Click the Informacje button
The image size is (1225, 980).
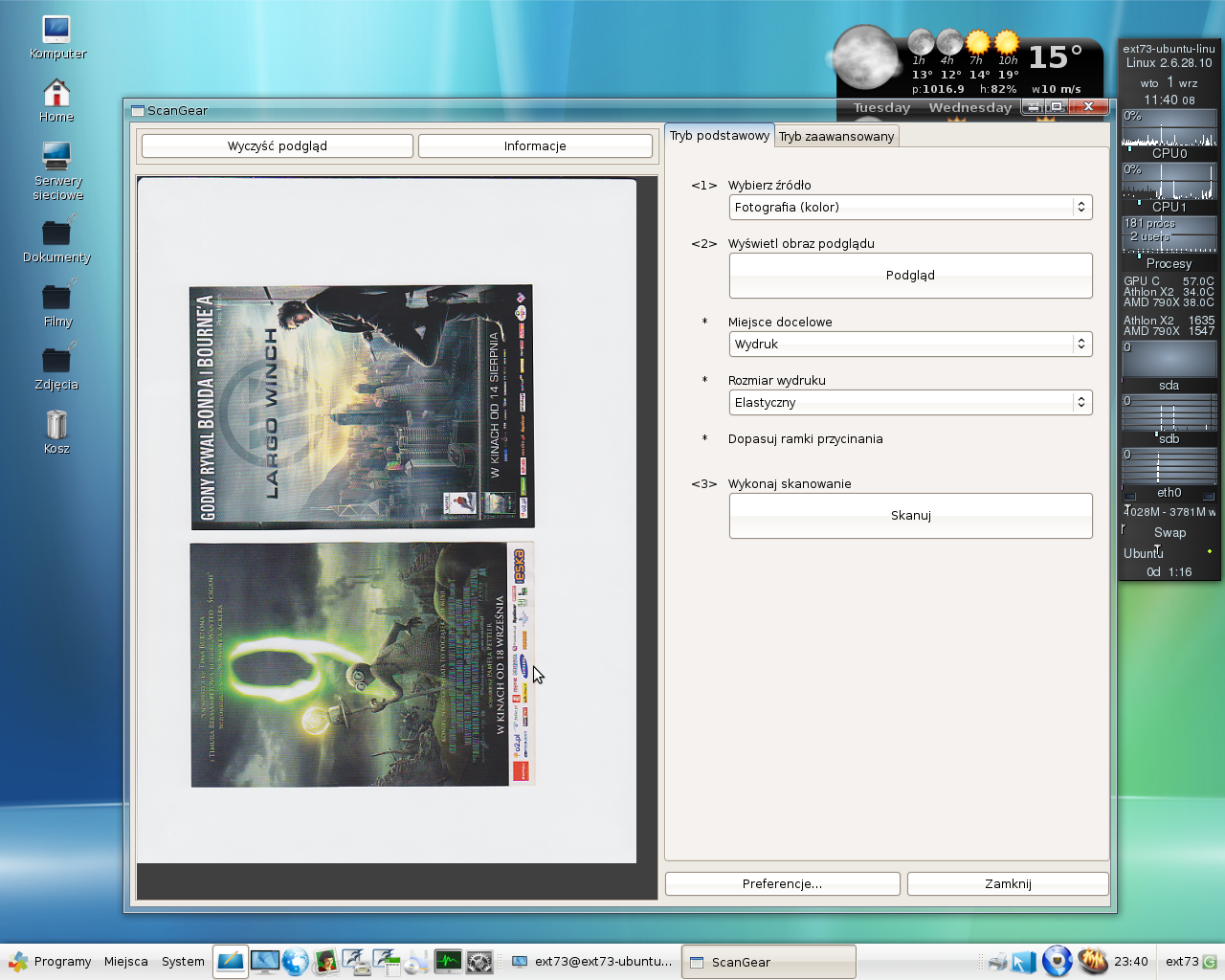pyautogui.click(x=535, y=145)
